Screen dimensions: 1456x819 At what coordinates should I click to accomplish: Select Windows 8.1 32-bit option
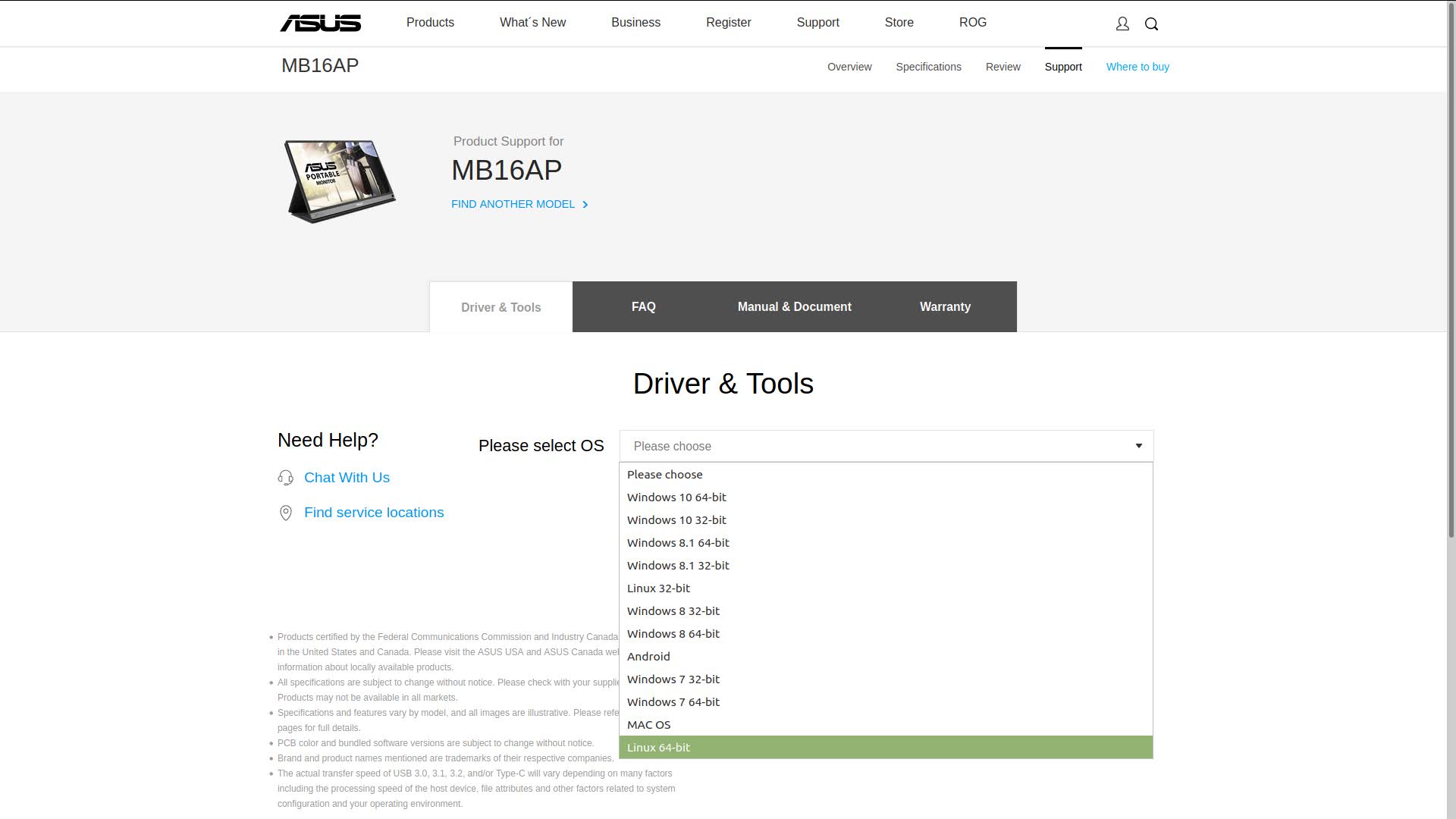click(886, 566)
